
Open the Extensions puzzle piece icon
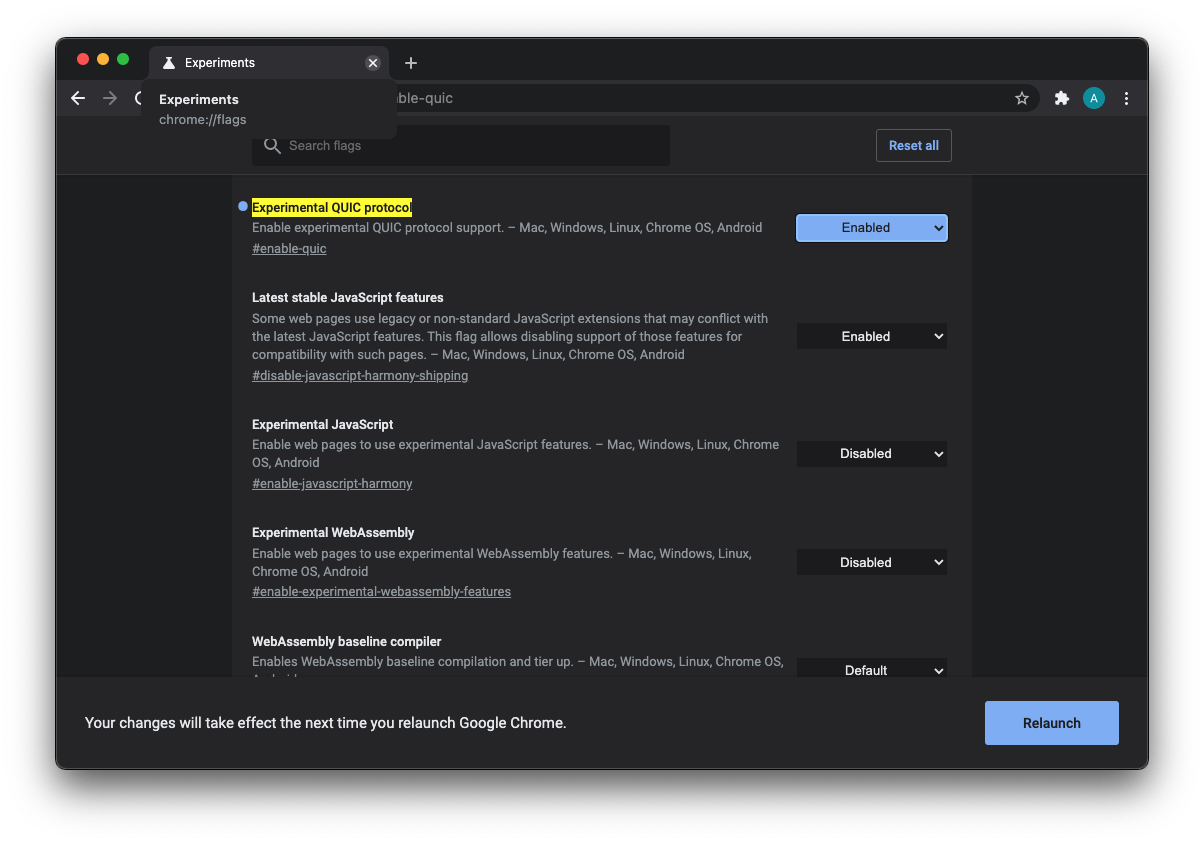(x=1061, y=98)
